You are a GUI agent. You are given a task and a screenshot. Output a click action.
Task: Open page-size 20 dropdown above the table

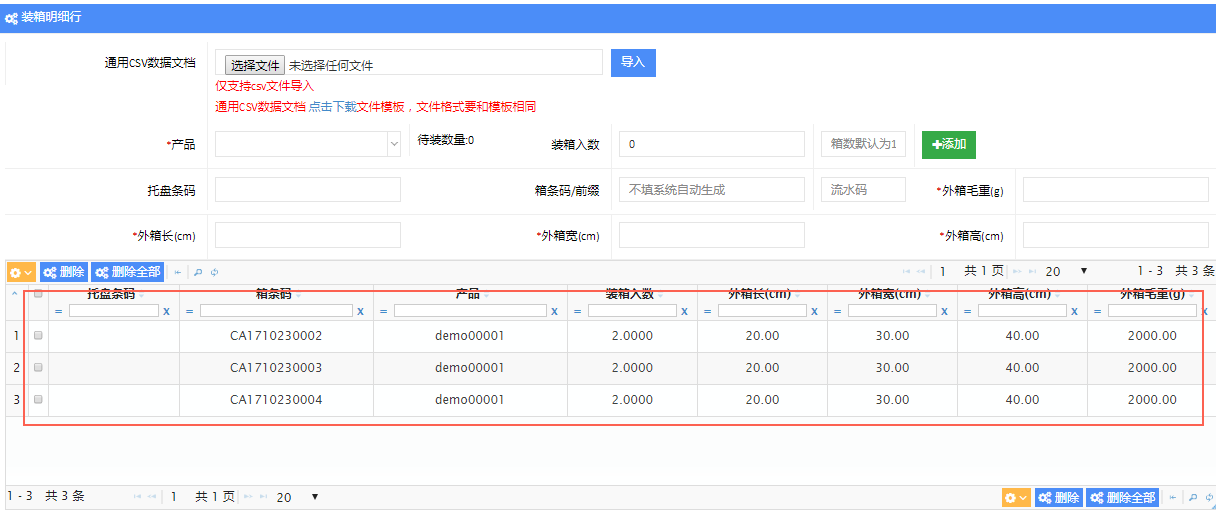click(x=1066, y=272)
